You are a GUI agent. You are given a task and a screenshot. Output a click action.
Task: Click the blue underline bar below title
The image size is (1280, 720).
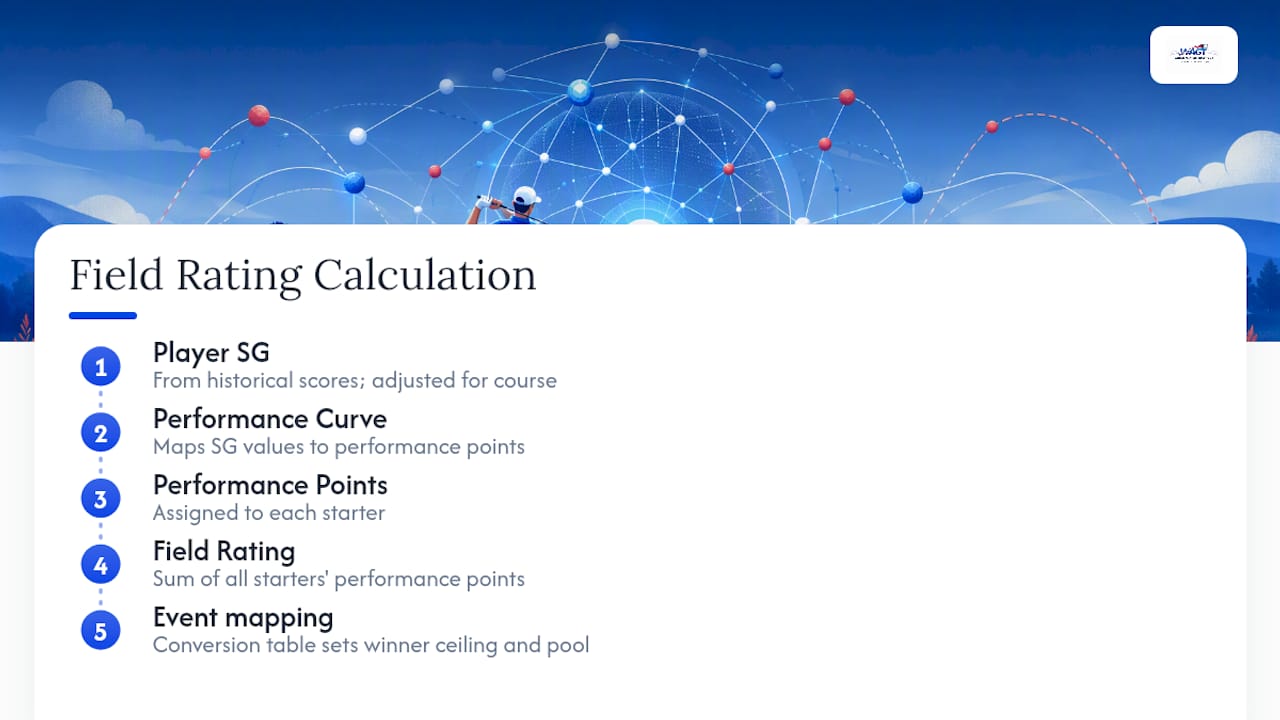[x=103, y=316]
